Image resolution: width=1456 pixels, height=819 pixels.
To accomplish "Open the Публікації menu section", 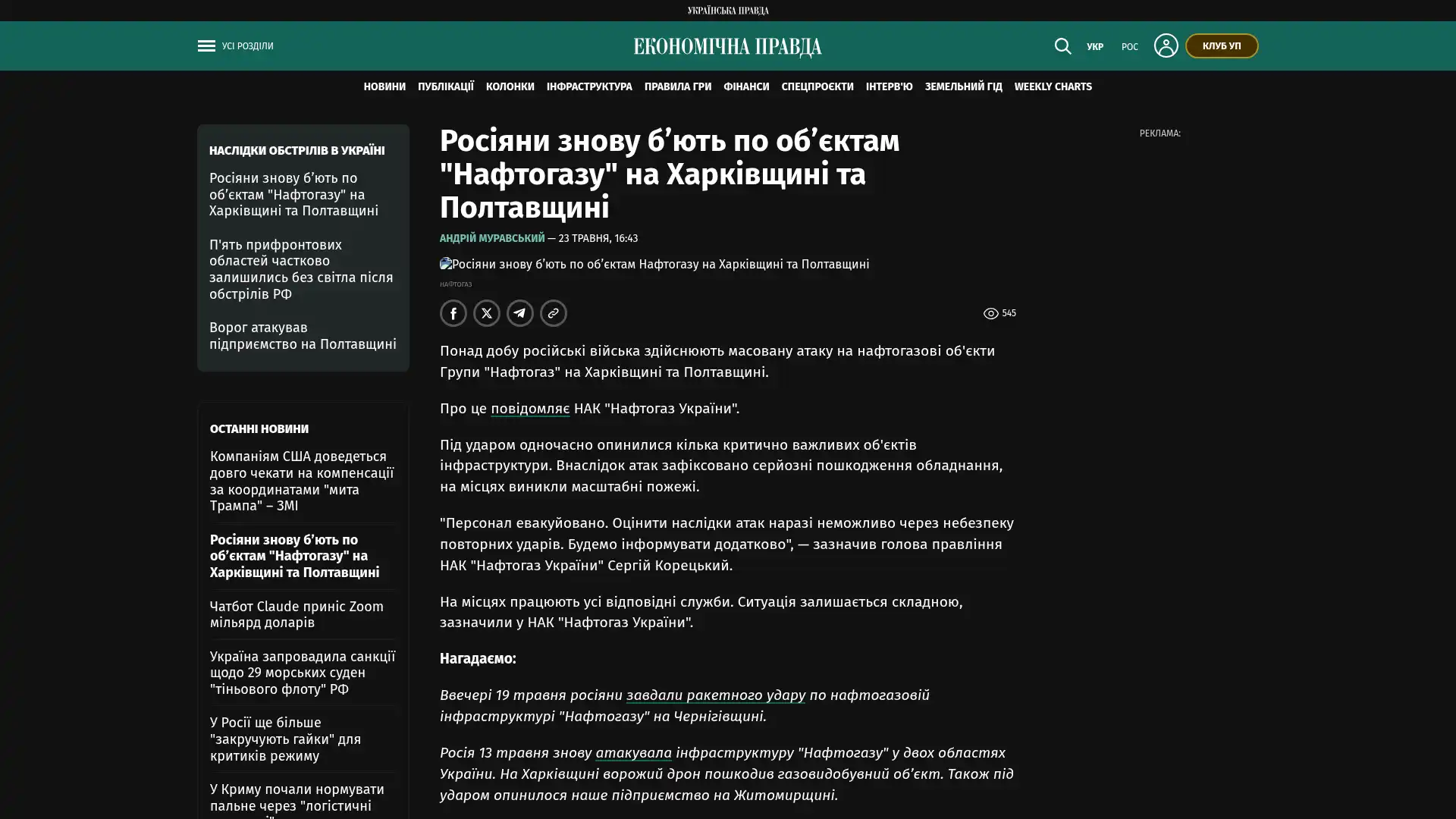I will [446, 87].
